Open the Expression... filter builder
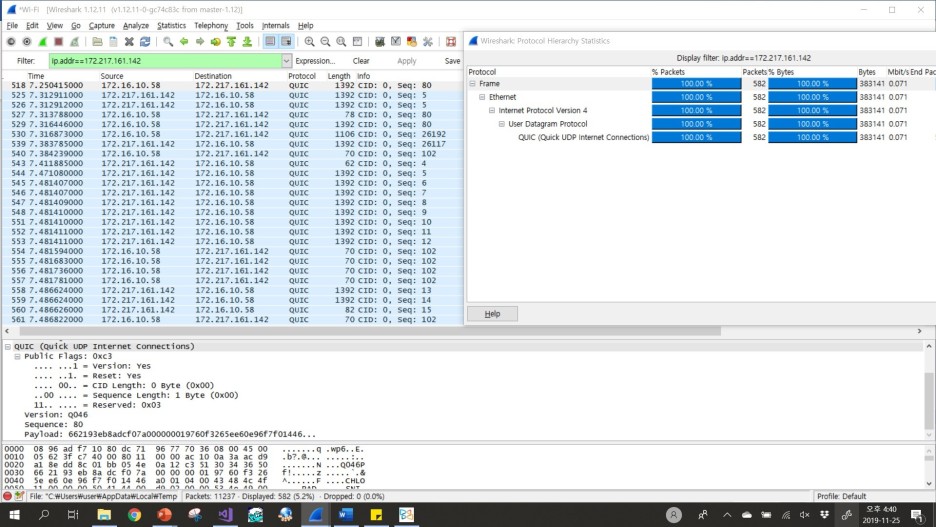Viewport: 936px width, 527px height. (x=315, y=61)
